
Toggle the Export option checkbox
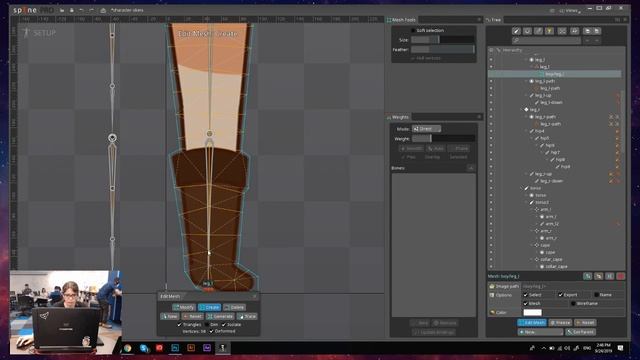[560, 295]
